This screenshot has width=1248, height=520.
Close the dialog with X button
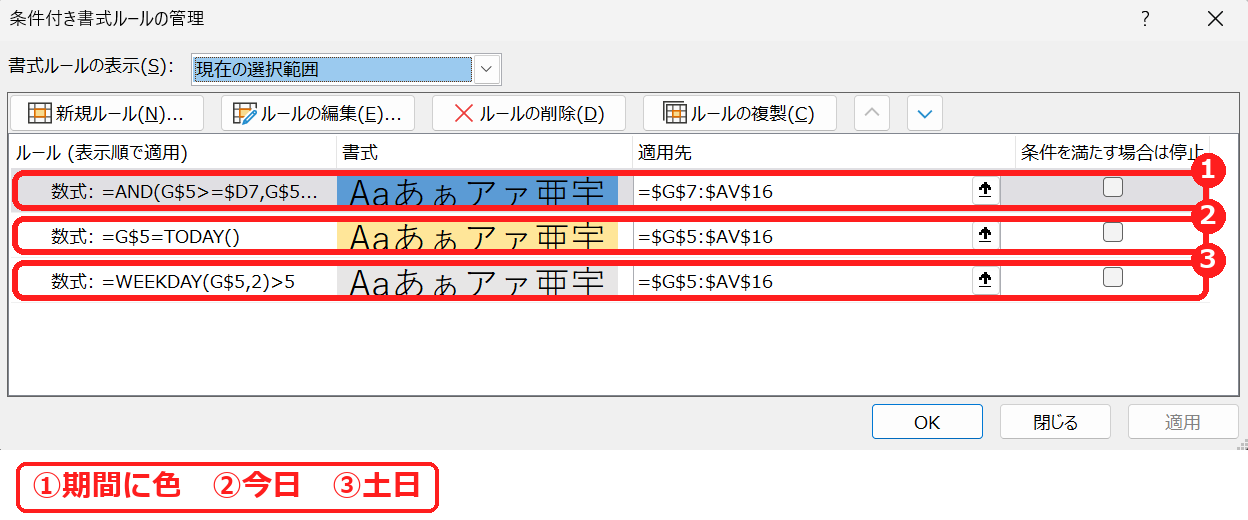pyautogui.click(x=1215, y=18)
